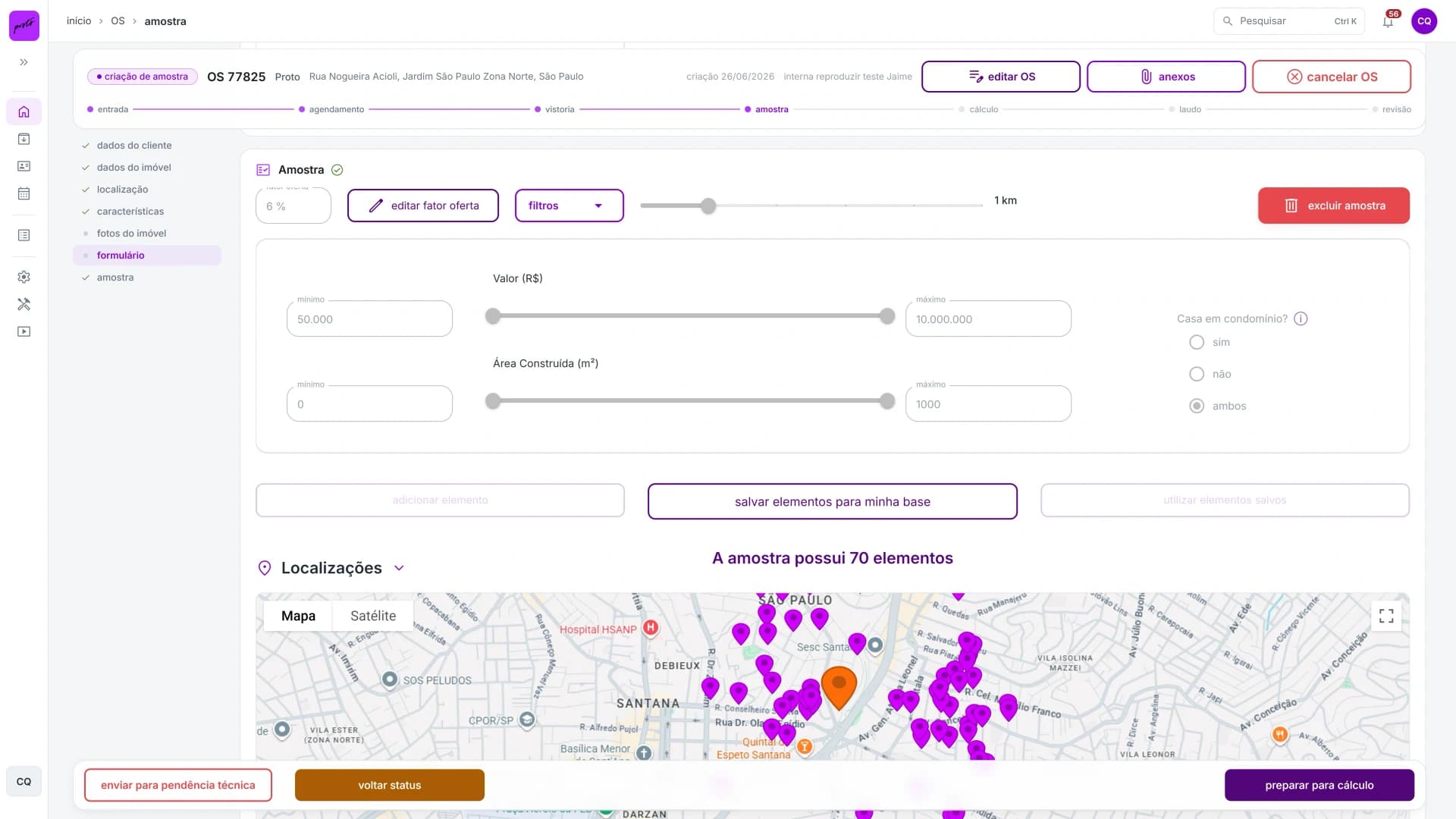Expand the sidebar with double-chevron icon
The image size is (1456, 819).
pyautogui.click(x=24, y=62)
